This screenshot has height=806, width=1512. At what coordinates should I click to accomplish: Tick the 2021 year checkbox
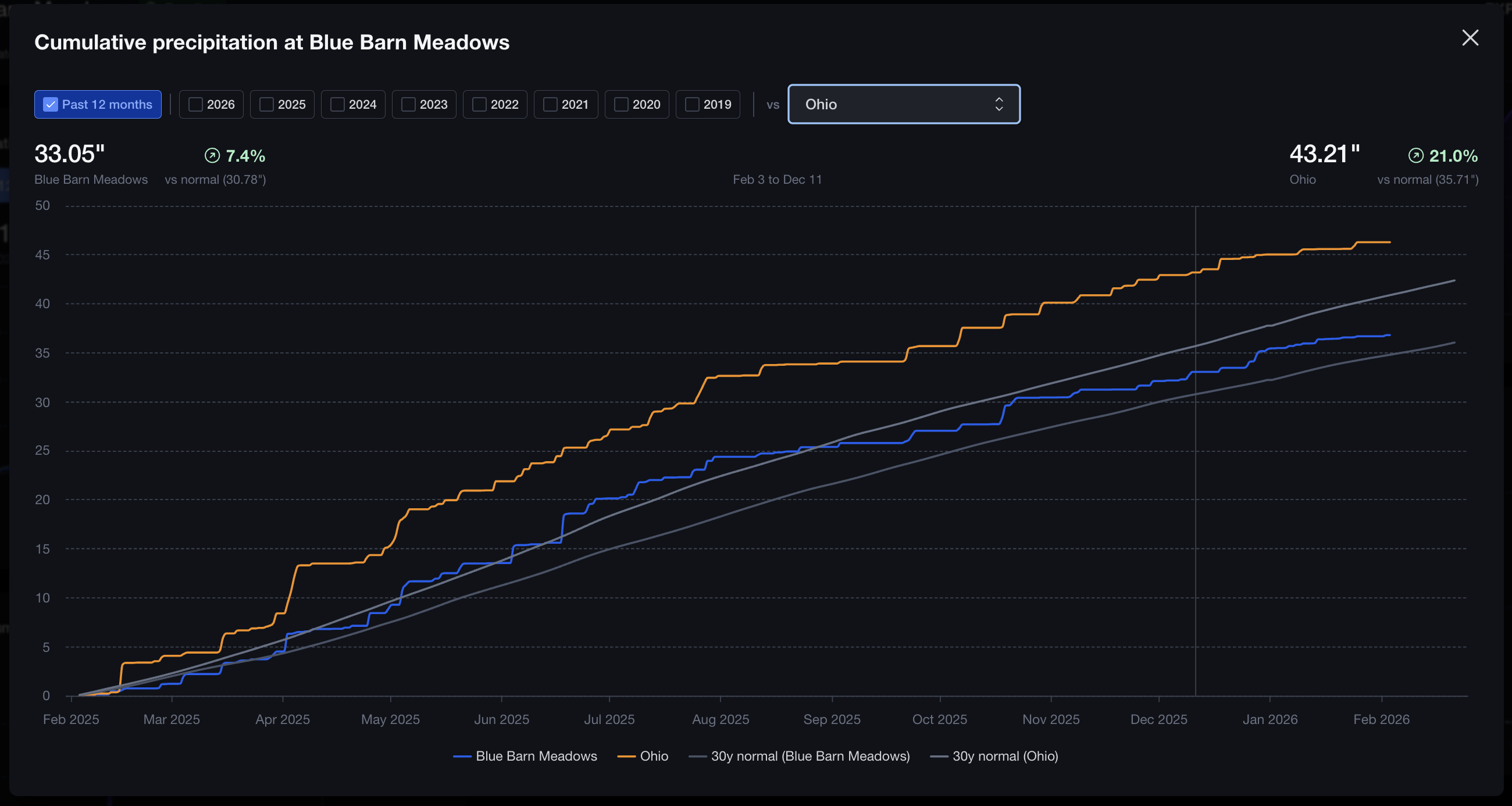tap(551, 105)
